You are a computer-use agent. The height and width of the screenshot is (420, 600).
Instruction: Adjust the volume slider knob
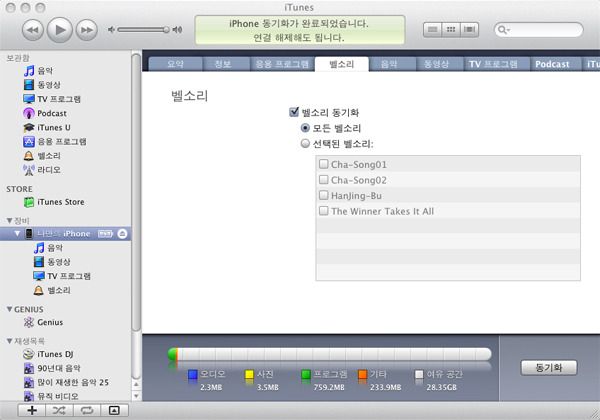(x=166, y=29)
